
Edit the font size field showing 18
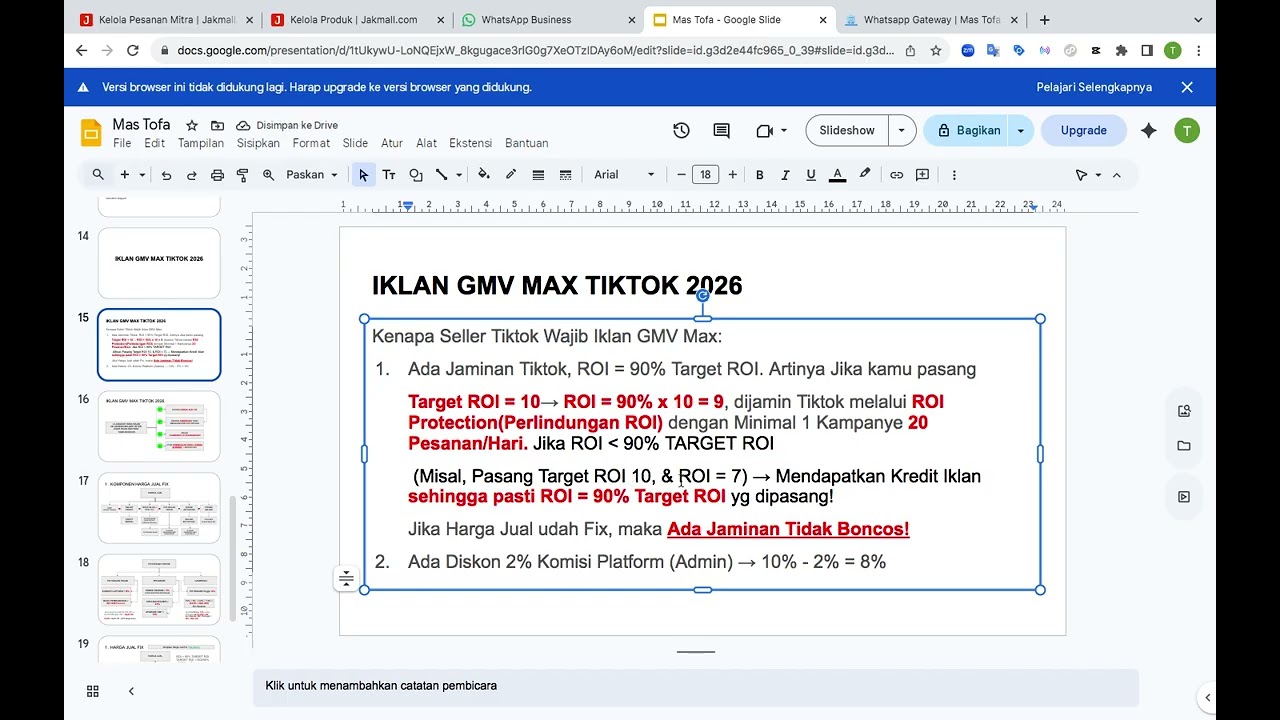pos(705,175)
